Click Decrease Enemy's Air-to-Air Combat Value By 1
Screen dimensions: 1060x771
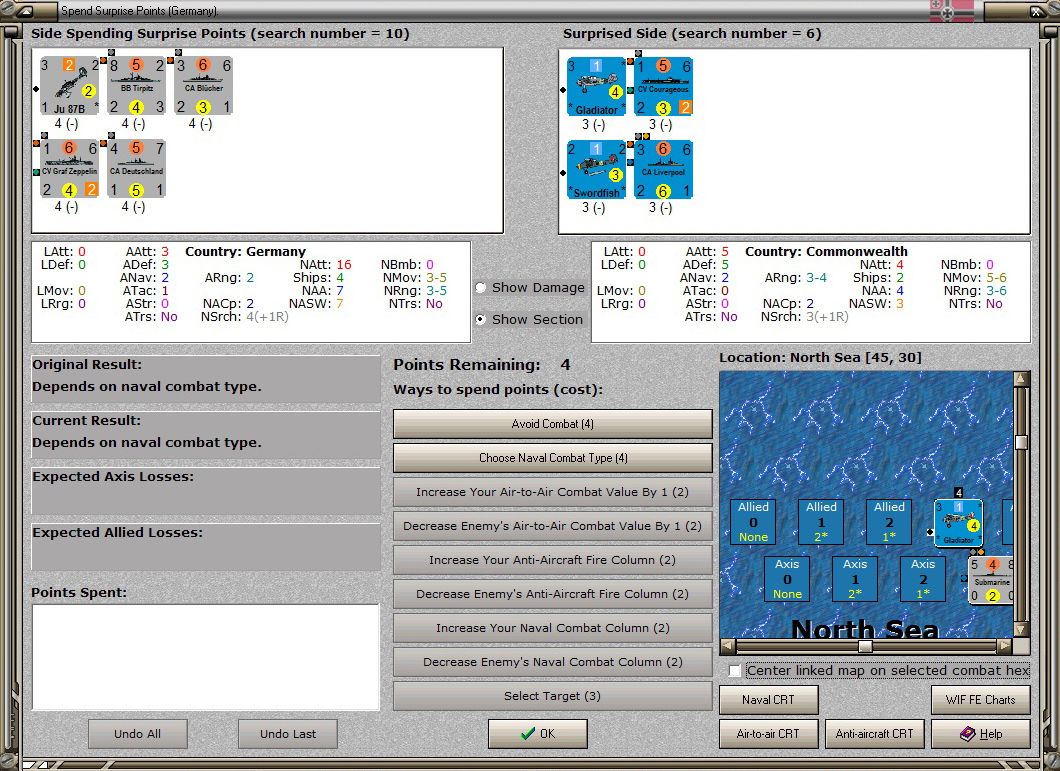[552, 525]
